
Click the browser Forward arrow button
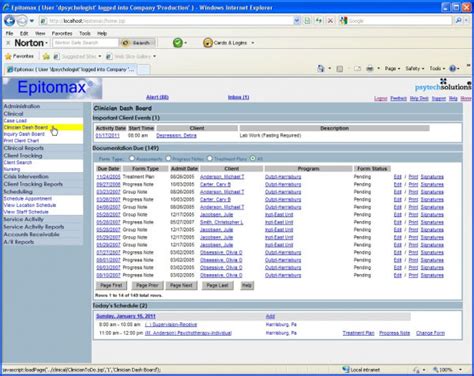22,21
